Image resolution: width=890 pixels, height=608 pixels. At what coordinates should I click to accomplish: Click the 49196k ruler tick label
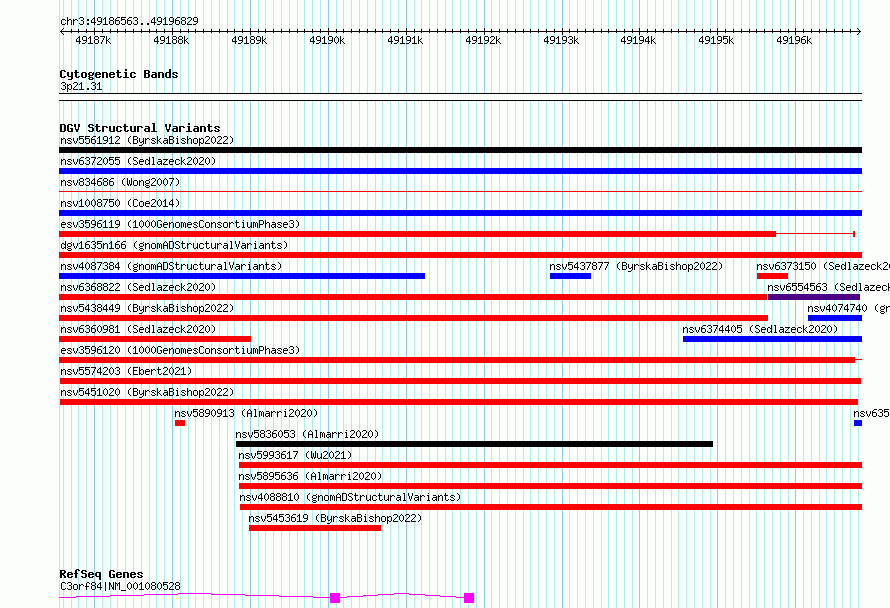pyautogui.click(x=794, y=40)
